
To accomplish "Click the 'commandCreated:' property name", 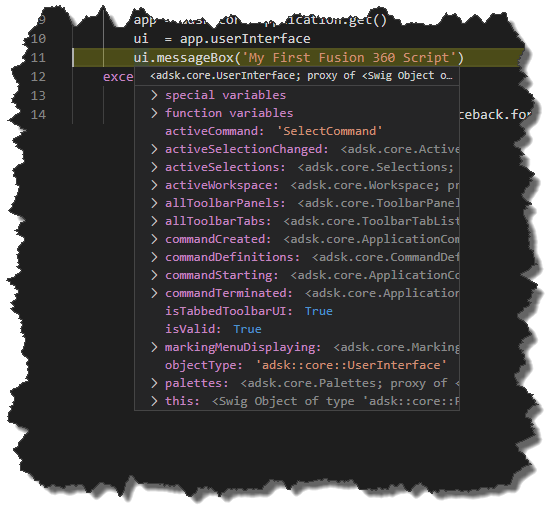I will [218, 239].
